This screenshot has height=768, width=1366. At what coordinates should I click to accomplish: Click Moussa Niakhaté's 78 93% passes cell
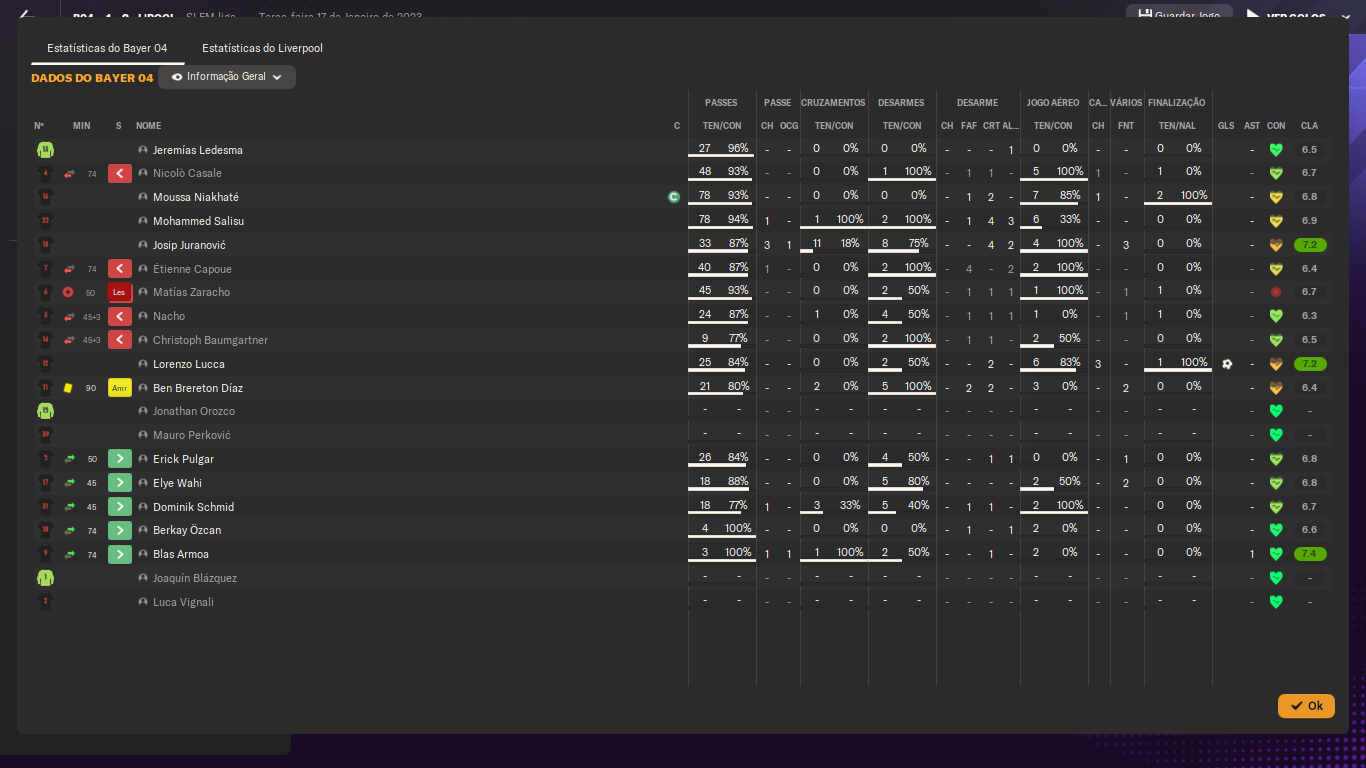pyautogui.click(x=723, y=196)
